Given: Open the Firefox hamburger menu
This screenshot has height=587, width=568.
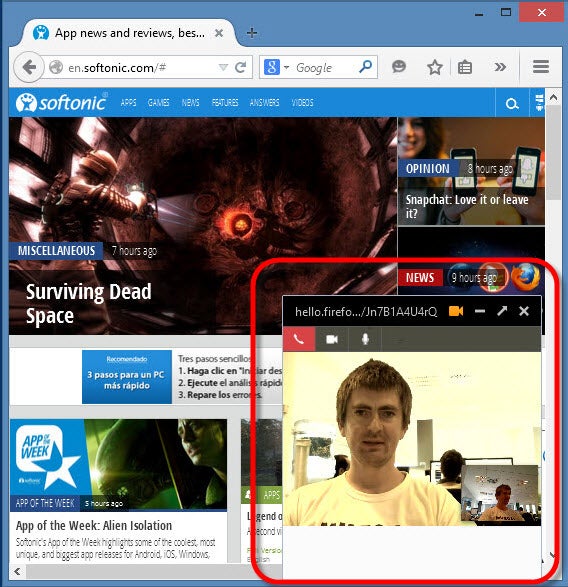Looking at the screenshot, I should point(541,67).
